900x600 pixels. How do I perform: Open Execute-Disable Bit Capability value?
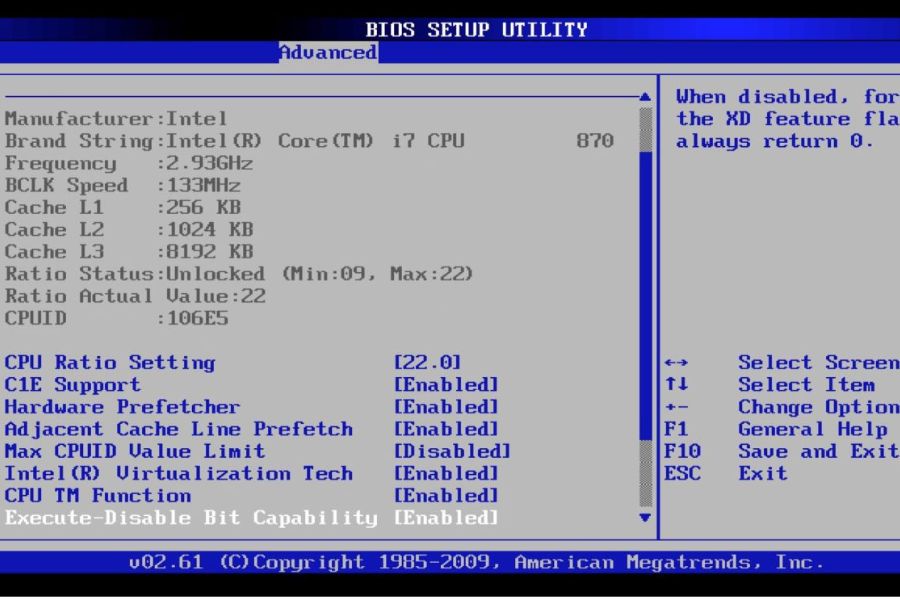[446, 518]
